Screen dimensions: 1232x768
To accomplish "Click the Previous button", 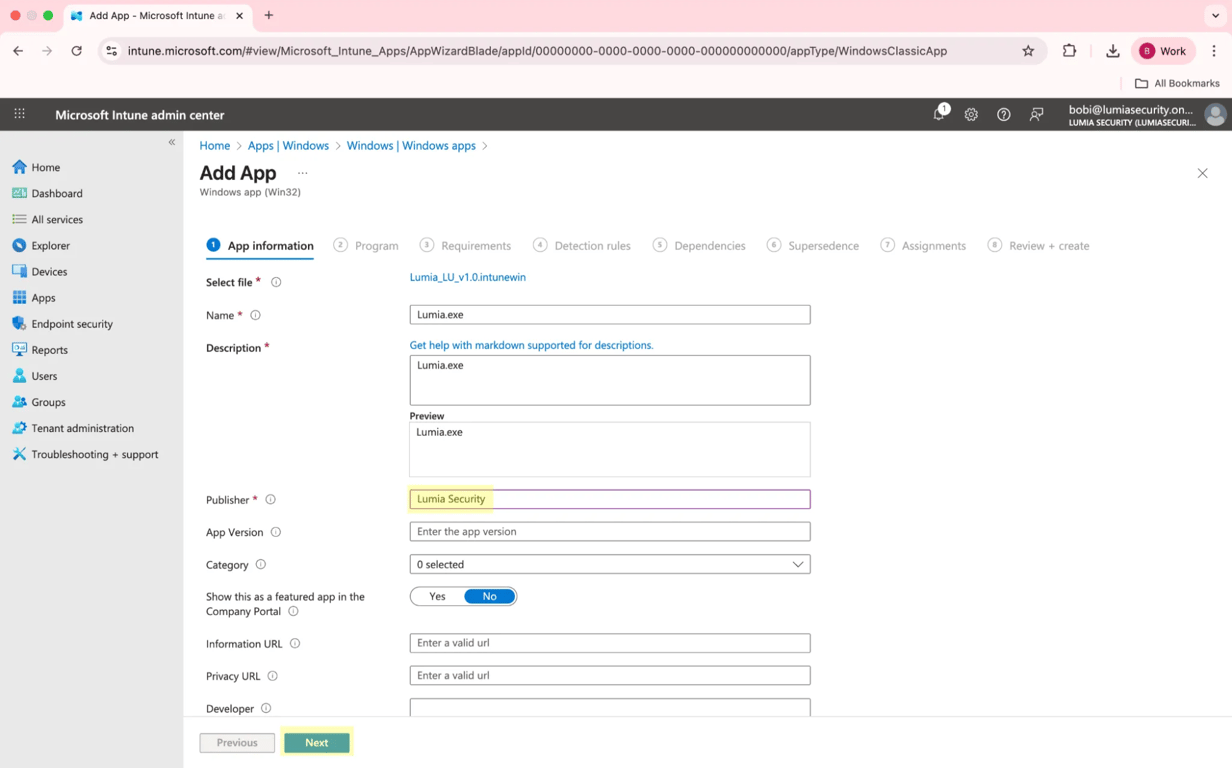I will (x=237, y=742).
